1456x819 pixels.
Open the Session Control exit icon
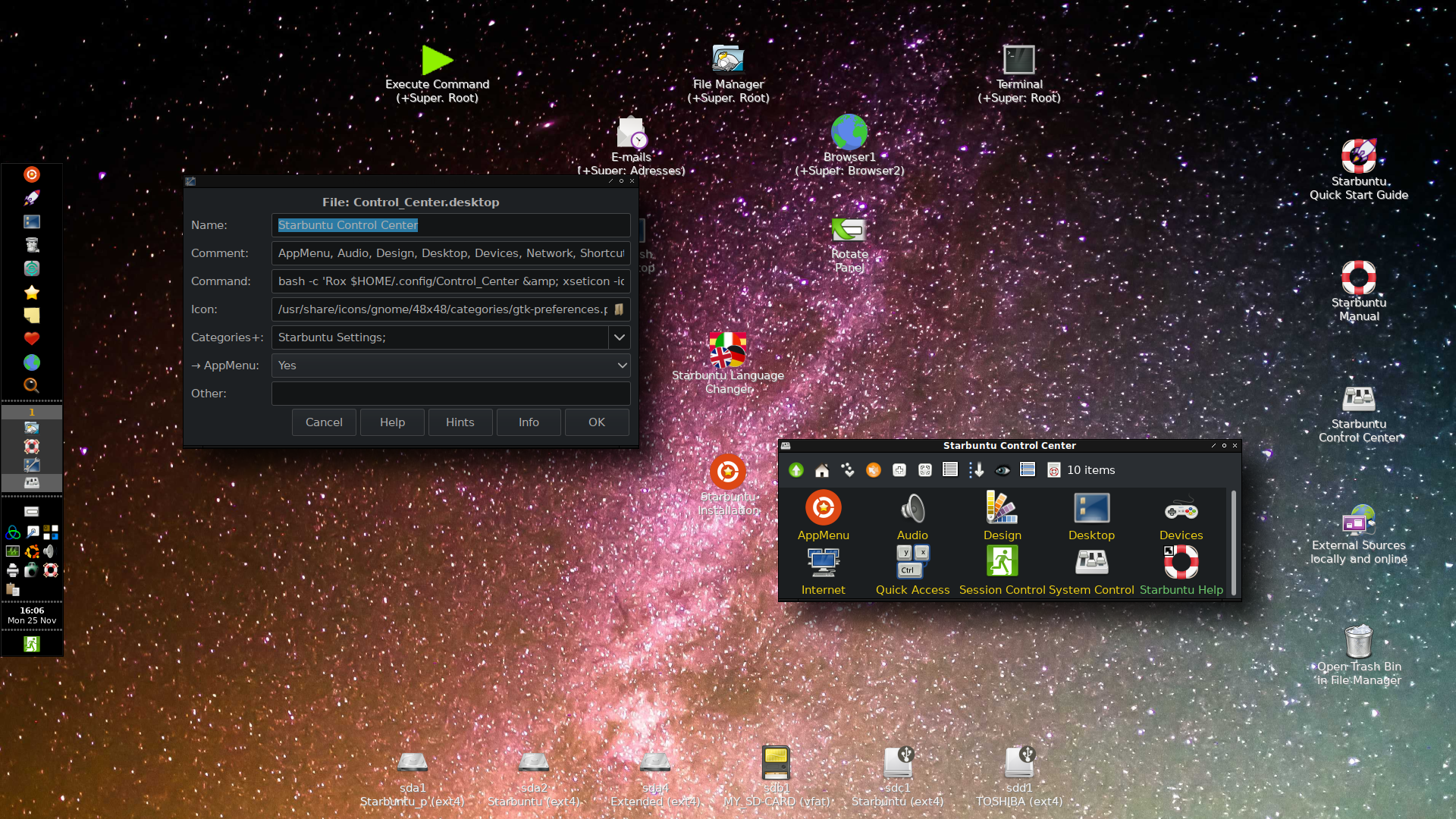[1002, 570]
